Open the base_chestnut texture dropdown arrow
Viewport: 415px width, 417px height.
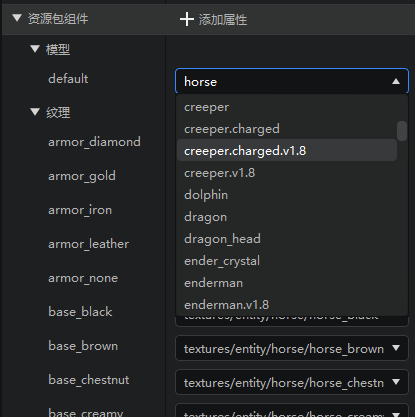click(396, 382)
